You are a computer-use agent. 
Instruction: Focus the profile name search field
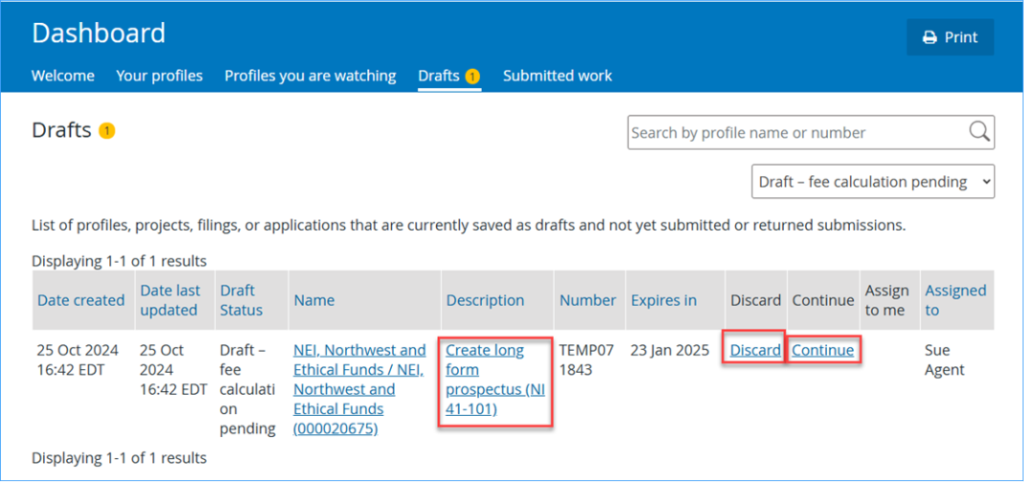click(x=795, y=132)
